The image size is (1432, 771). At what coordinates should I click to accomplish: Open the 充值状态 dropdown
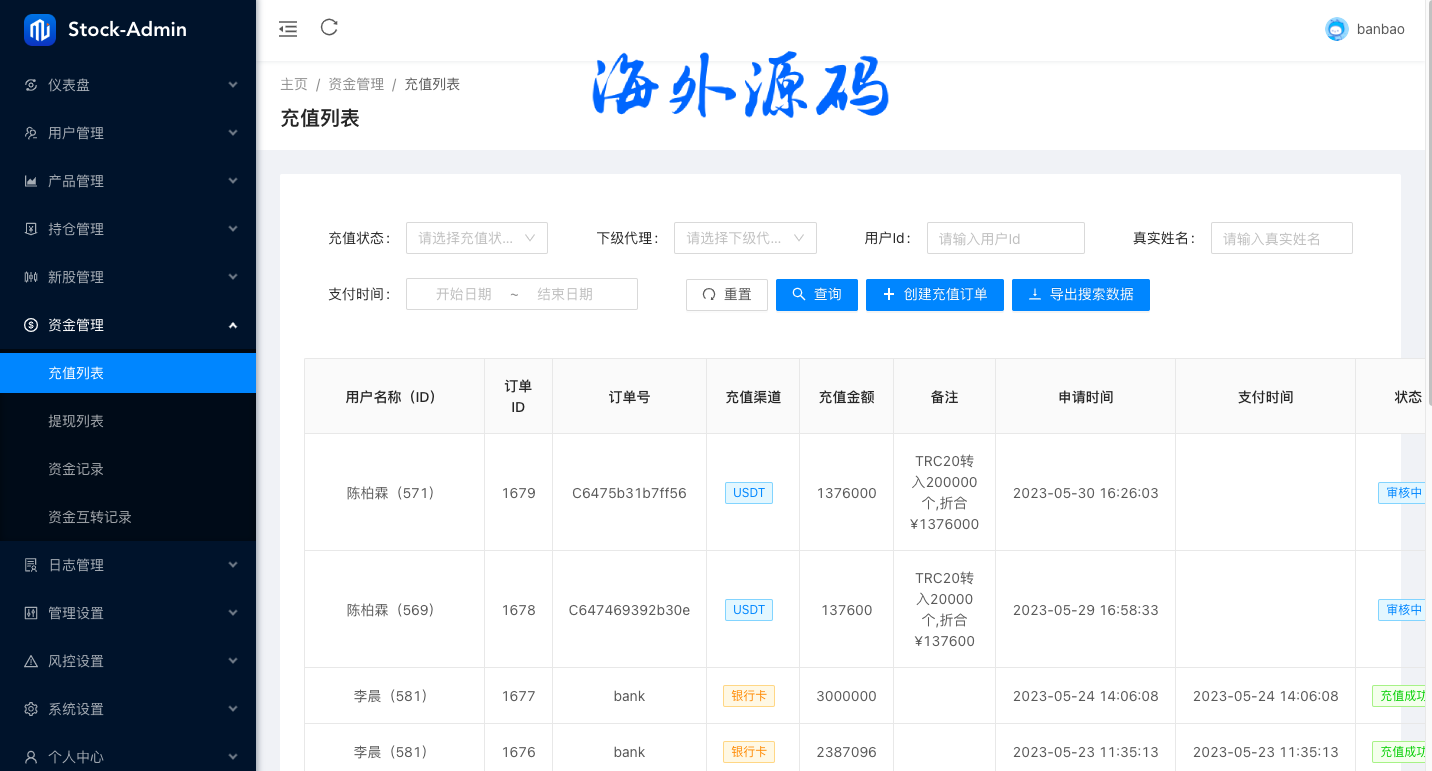[x=477, y=238]
